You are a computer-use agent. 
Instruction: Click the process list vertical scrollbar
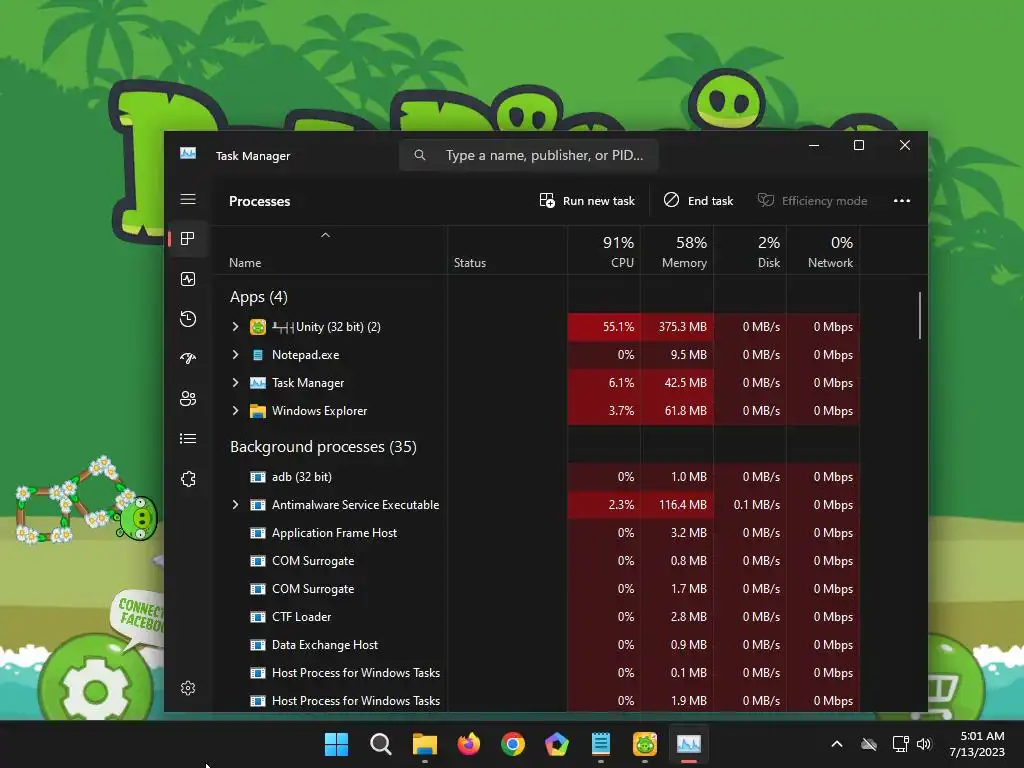point(920,315)
